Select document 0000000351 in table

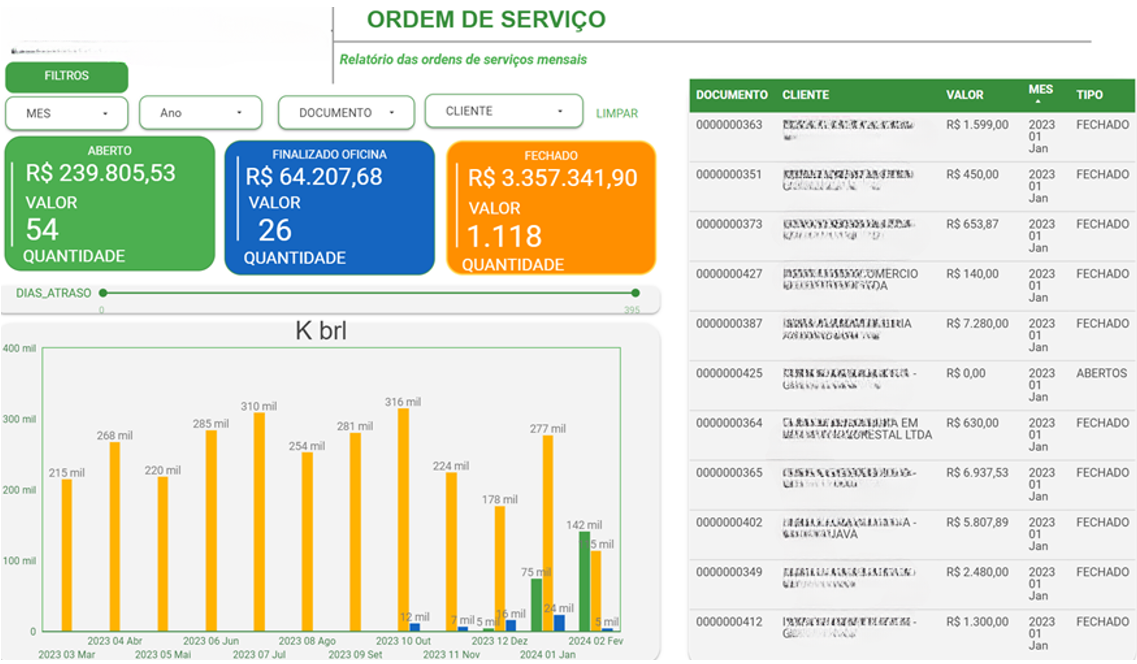pyautogui.click(x=729, y=175)
